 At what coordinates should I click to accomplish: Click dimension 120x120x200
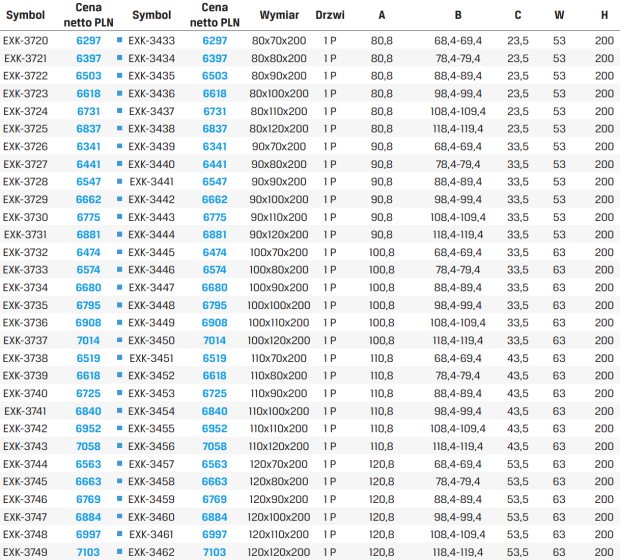coord(279,553)
